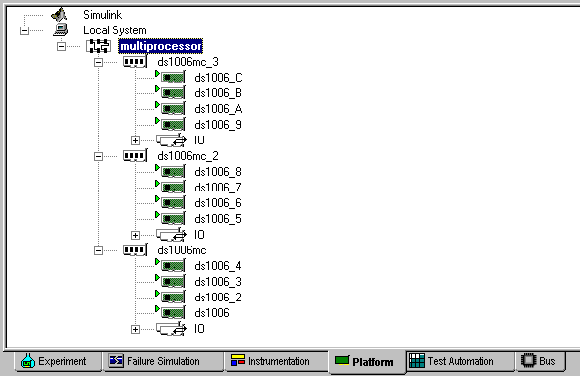
Task: Select the ds1006_3 label
Action: click(x=218, y=282)
